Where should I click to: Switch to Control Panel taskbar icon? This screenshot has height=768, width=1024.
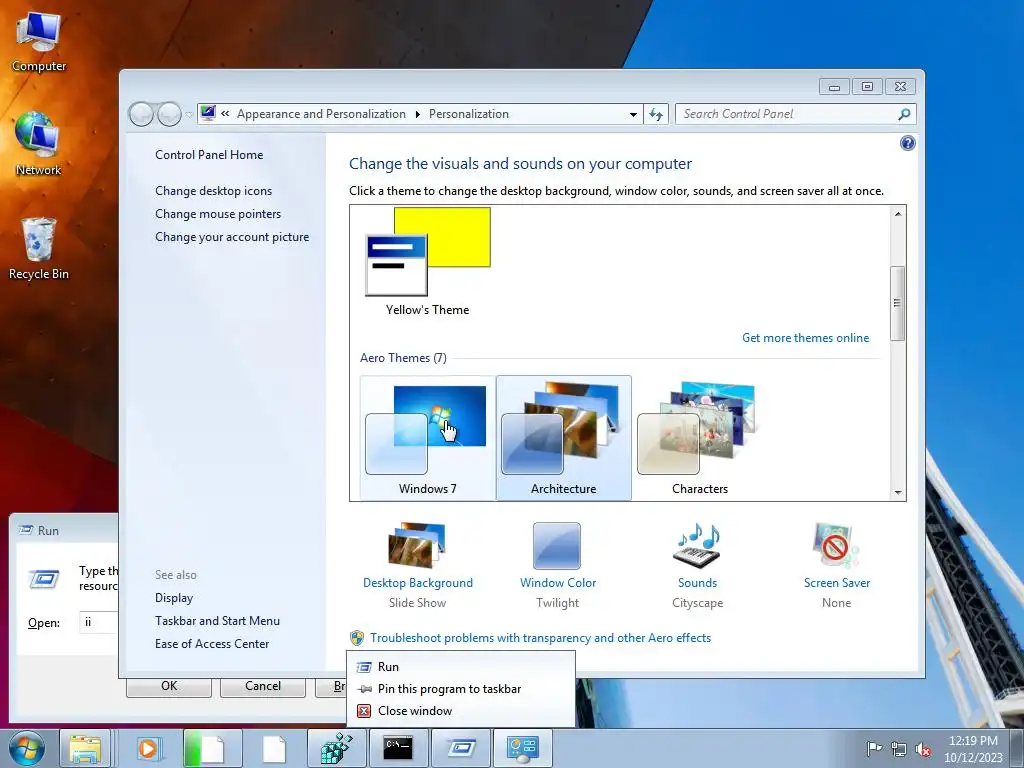(x=522, y=748)
